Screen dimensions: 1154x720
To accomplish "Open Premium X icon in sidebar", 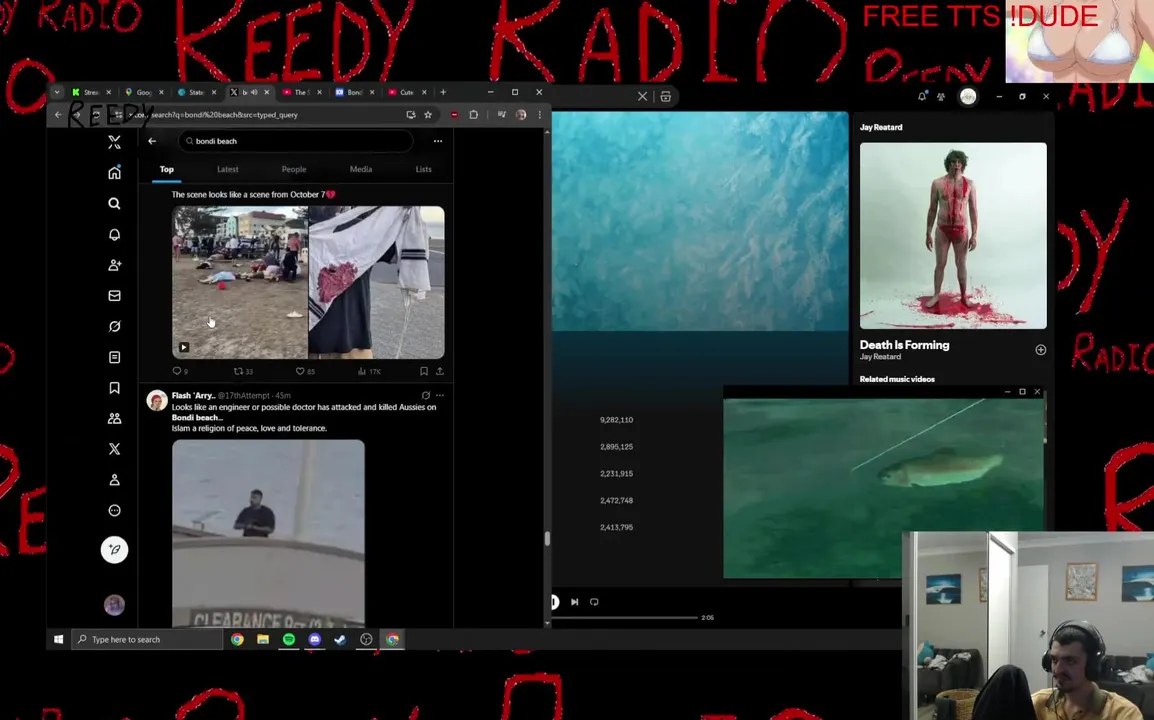I will pos(114,449).
